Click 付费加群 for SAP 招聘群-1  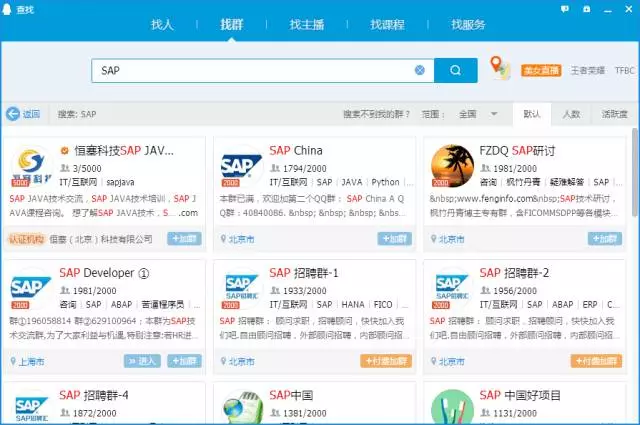click(x=385, y=361)
